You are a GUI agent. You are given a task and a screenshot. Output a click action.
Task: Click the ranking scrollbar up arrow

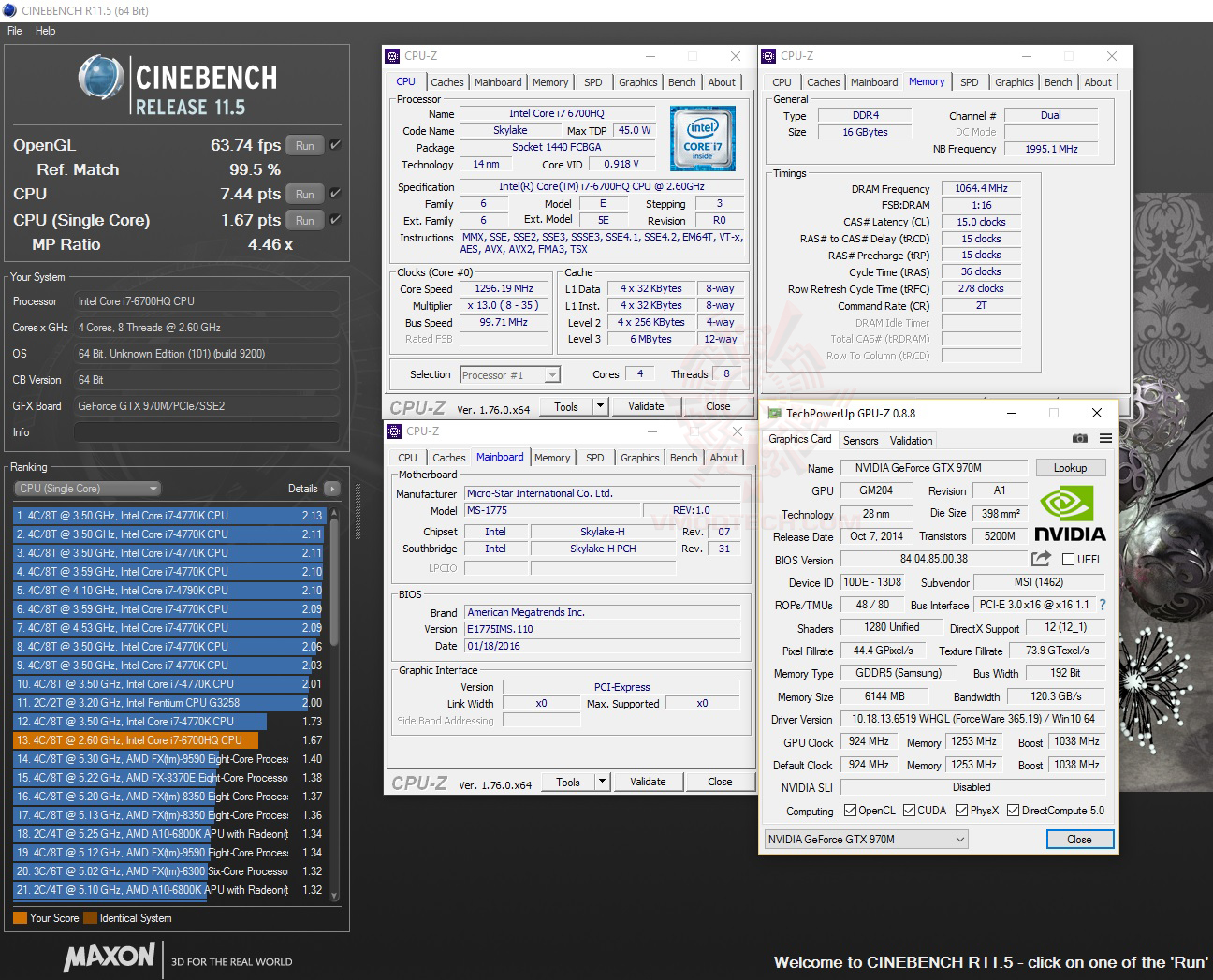click(x=334, y=515)
